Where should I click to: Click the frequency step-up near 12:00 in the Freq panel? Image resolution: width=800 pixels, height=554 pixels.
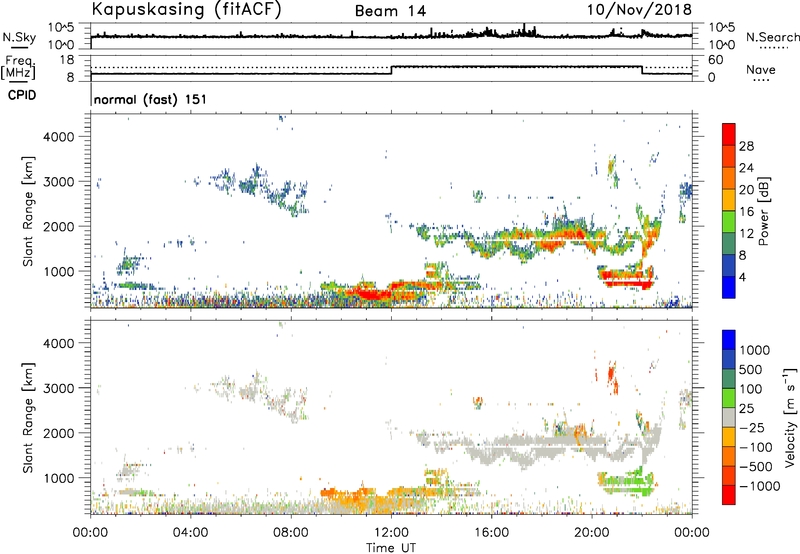[391, 70]
